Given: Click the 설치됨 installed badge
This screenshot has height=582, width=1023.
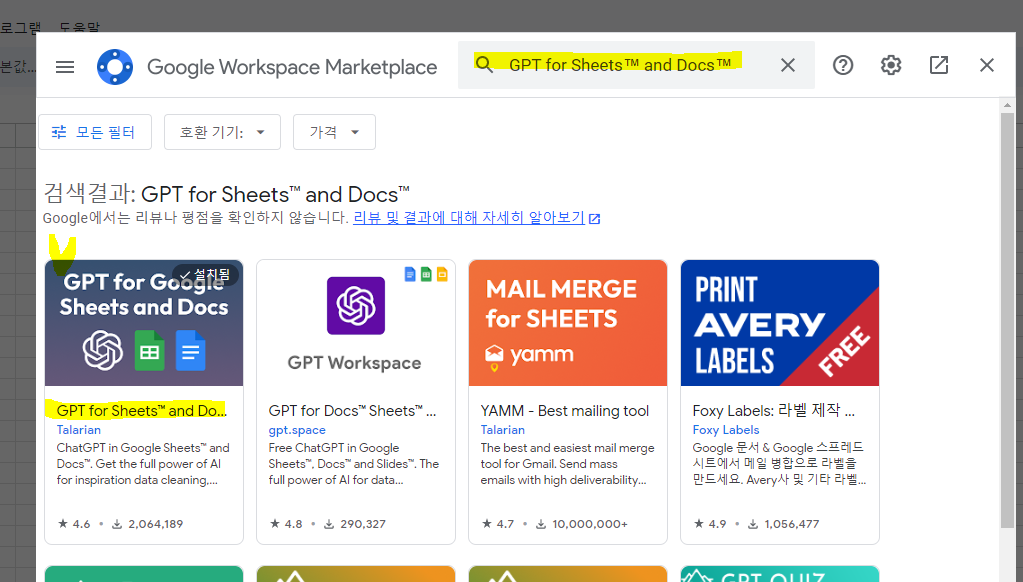Looking at the screenshot, I should click(x=206, y=275).
